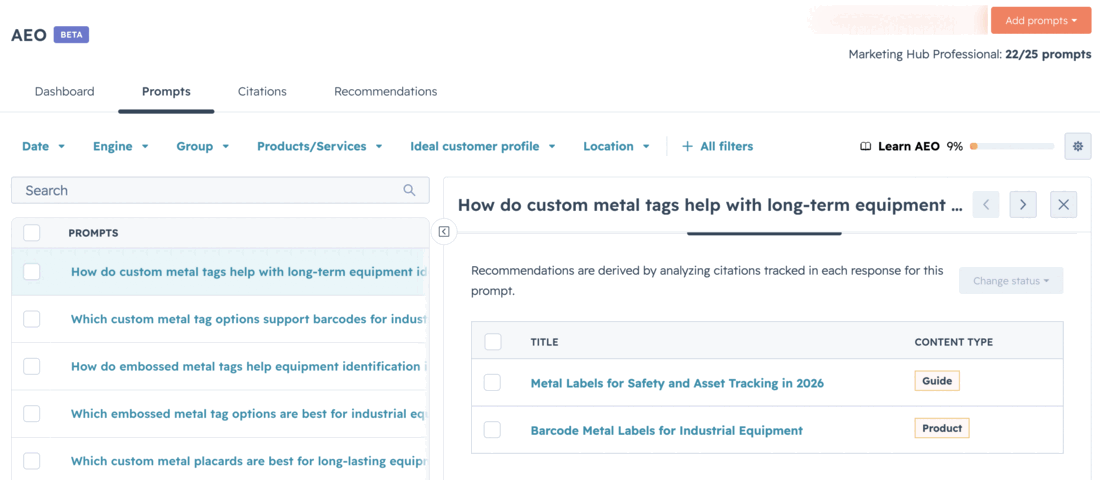Click the '22/25 prompts' usage text
Screen dimensions: 1100x480
point(1048,54)
